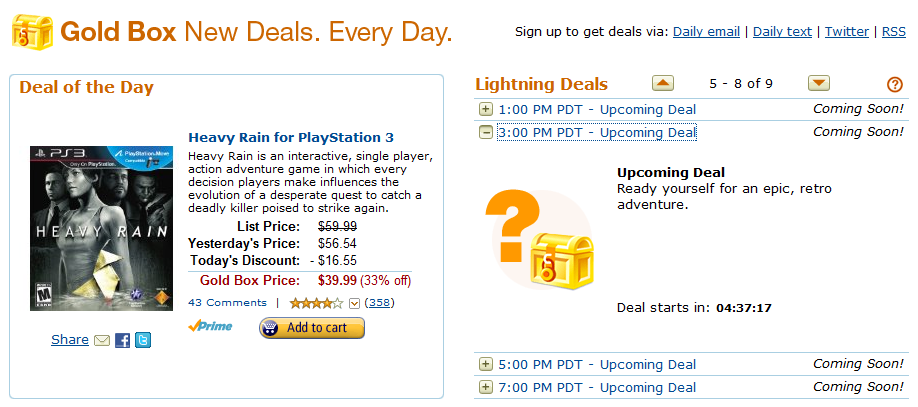Image resolution: width=918 pixels, height=407 pixels.
Task: Click the upcoming deal mystery chest image
Action: (539, 239)
